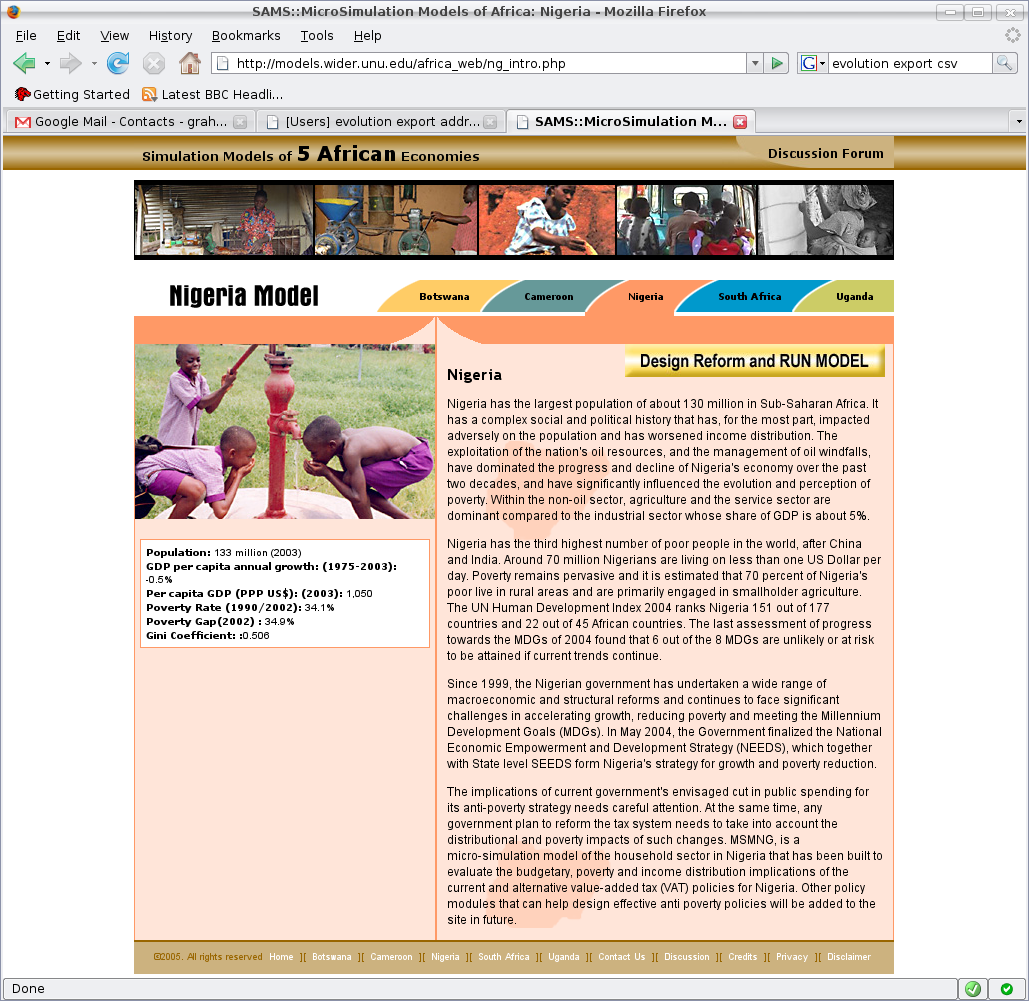Click the green Back arrow button

coord(24,64)
